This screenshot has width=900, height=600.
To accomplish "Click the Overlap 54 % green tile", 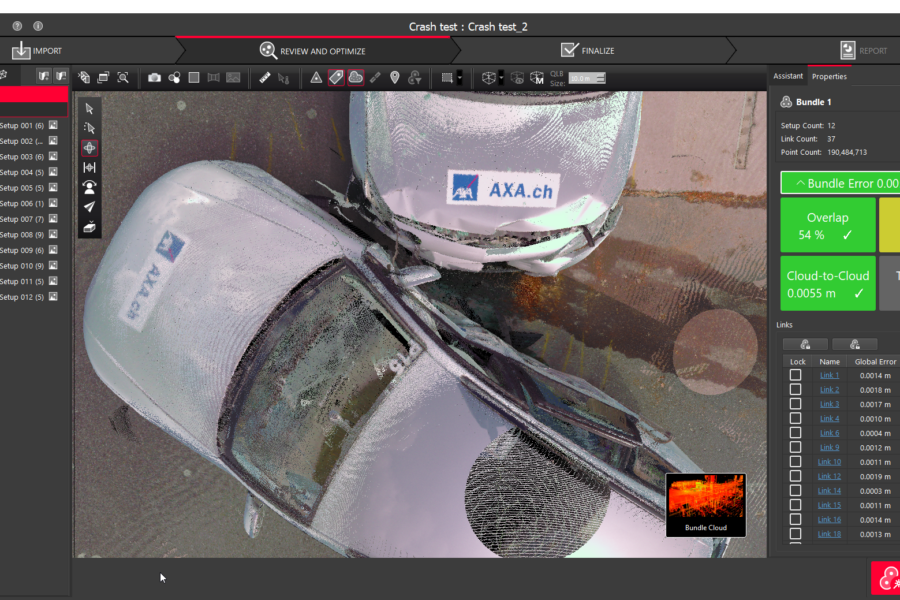I will click(828, 225).
